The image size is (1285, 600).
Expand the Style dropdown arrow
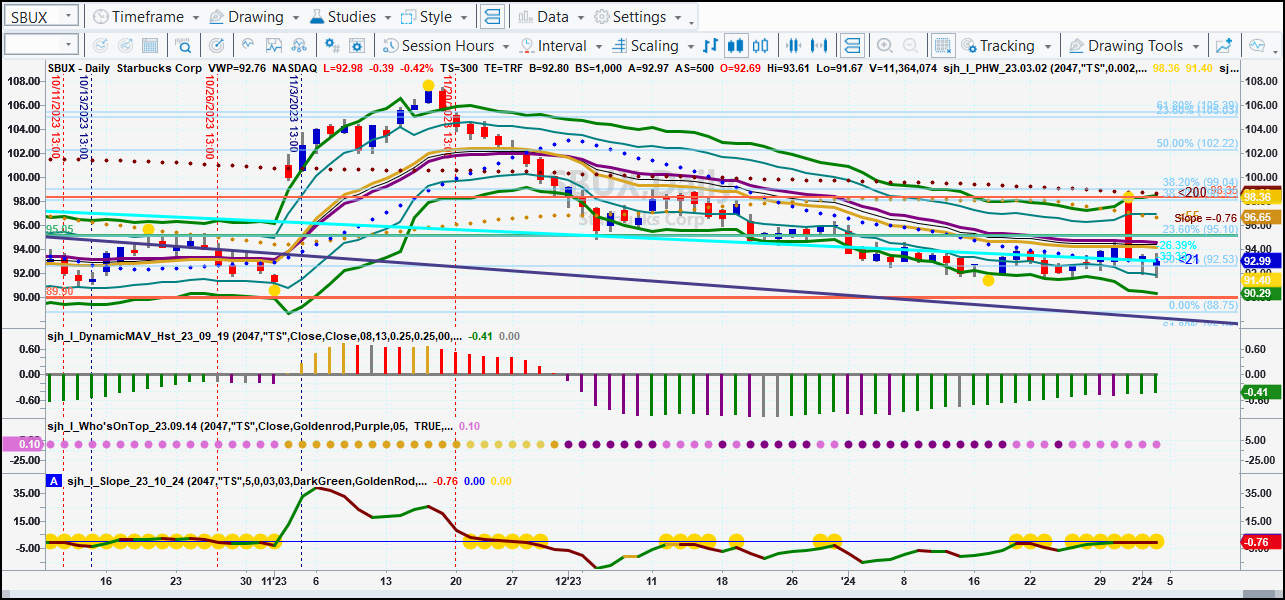[x=463, y=18]
